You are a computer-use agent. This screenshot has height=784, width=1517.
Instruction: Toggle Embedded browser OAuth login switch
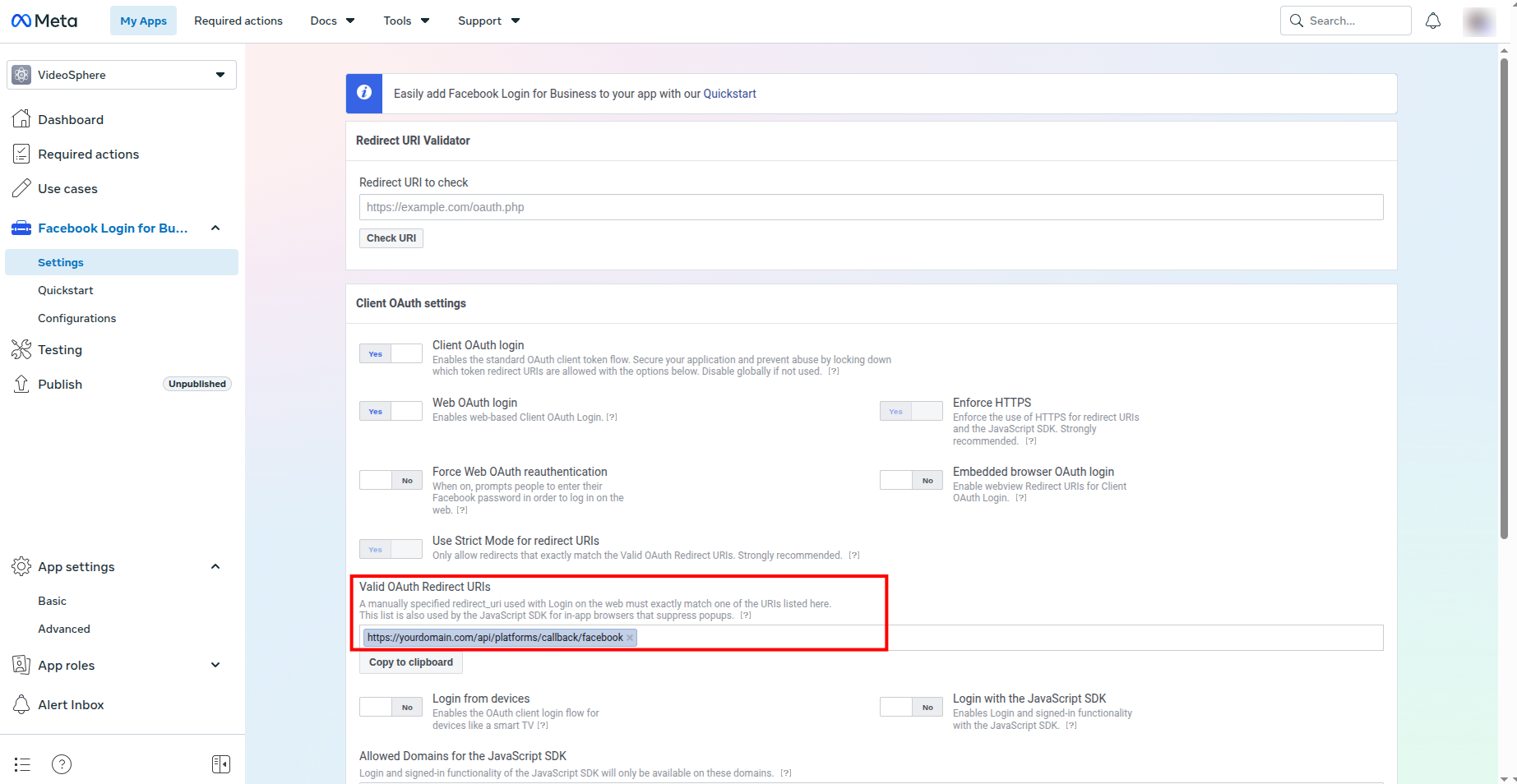(911, 480)
